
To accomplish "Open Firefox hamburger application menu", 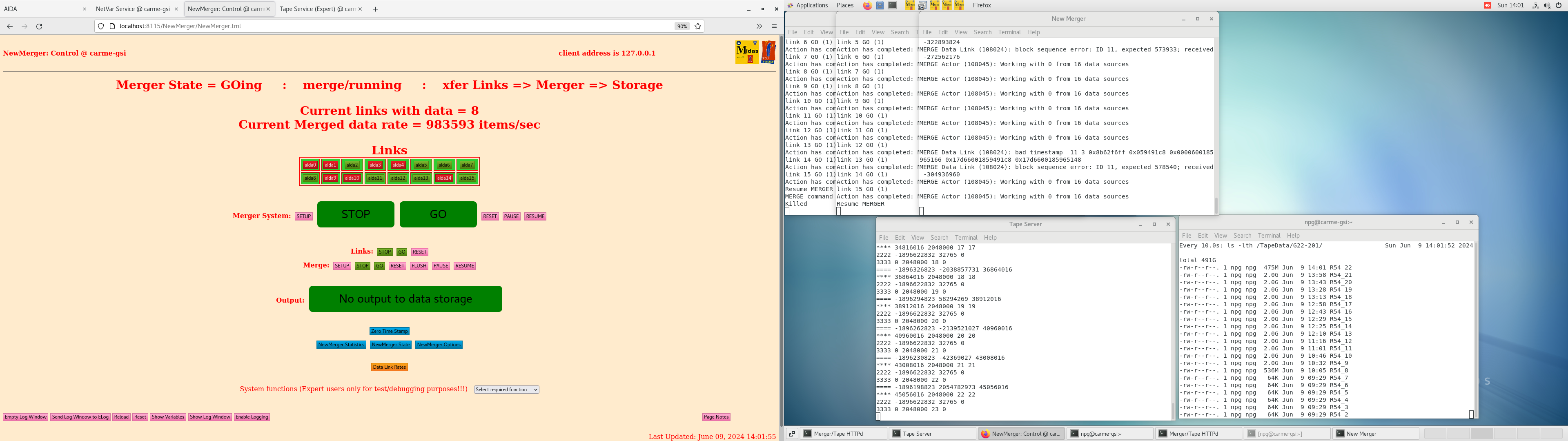I will (774, 26).
